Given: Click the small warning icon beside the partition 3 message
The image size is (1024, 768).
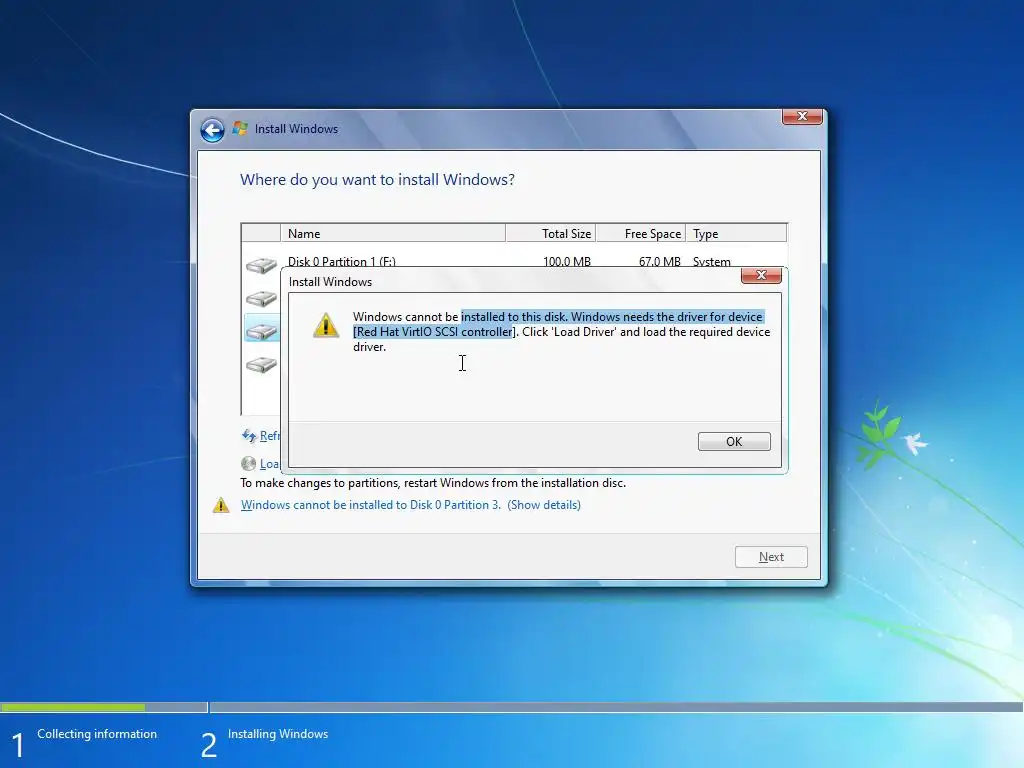Looking at the screenshot, I should 221,505.
